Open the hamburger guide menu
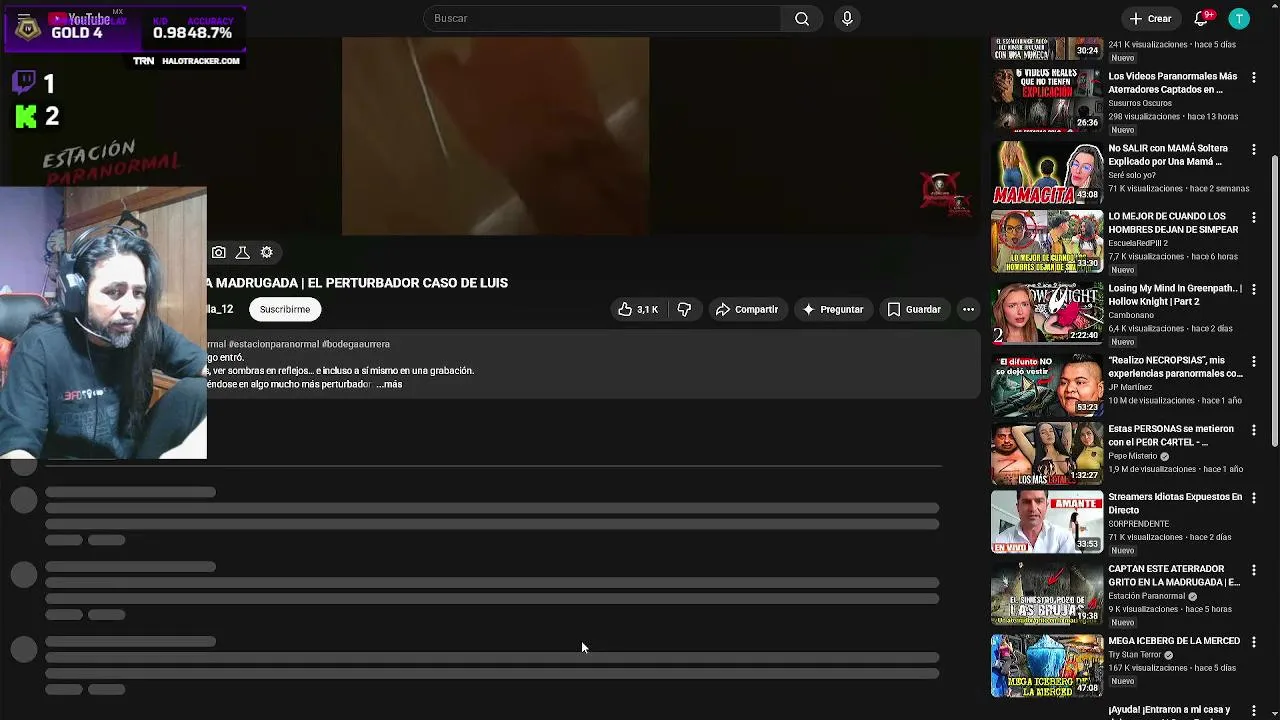The width and height of the screenshot is (1280, 720). click(24, 19)
